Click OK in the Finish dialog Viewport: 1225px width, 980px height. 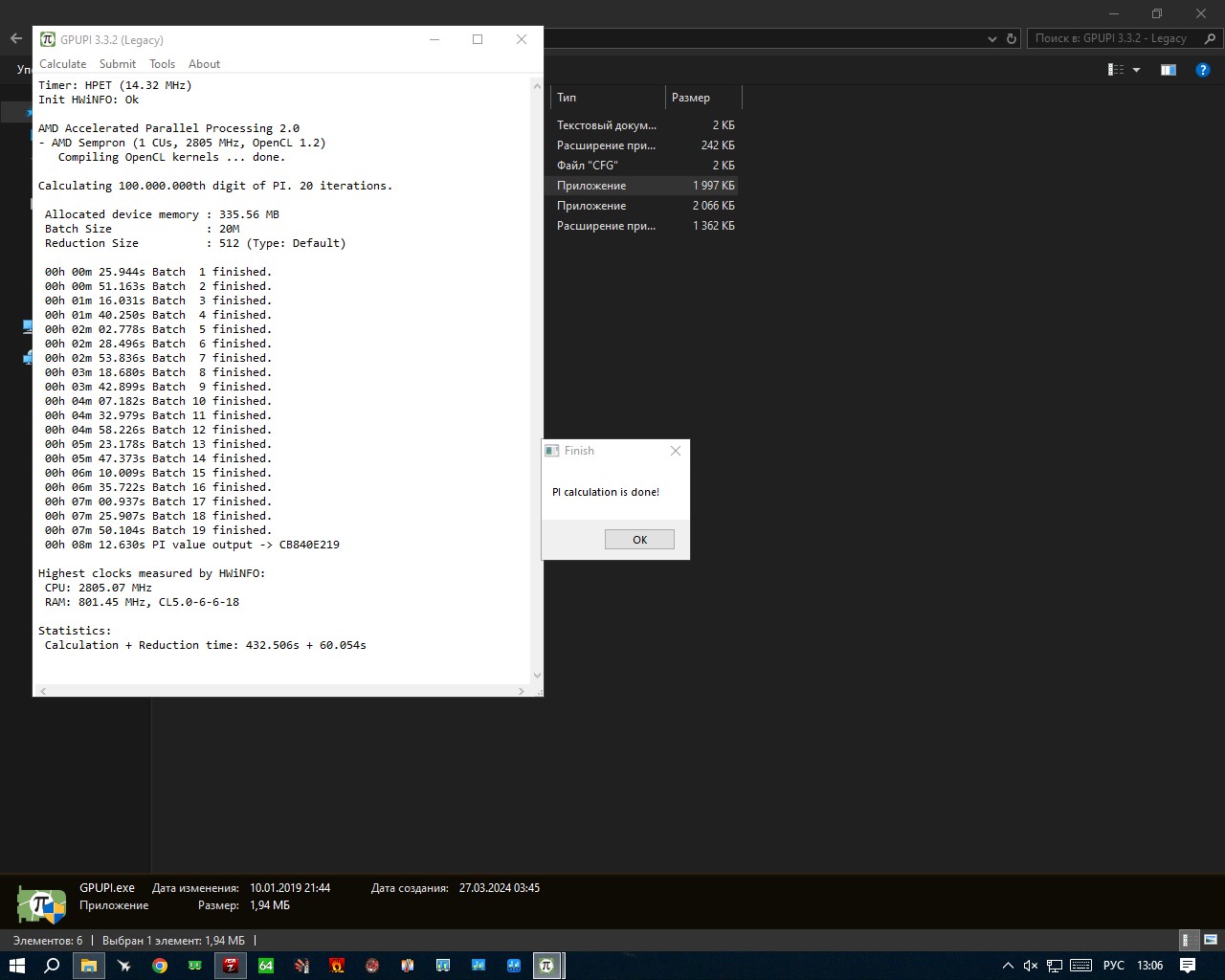639,540
